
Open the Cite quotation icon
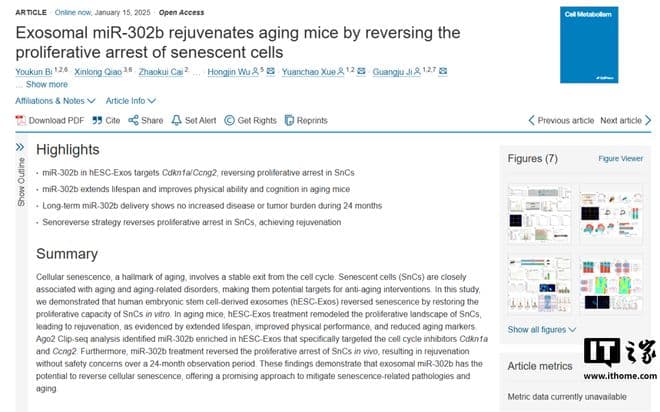[97, 120]
